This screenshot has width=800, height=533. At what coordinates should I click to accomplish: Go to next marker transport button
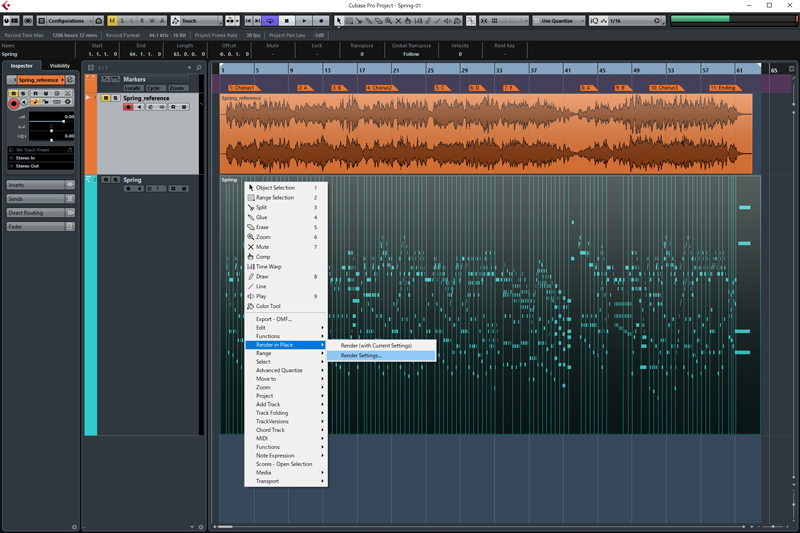coord(258,21)
